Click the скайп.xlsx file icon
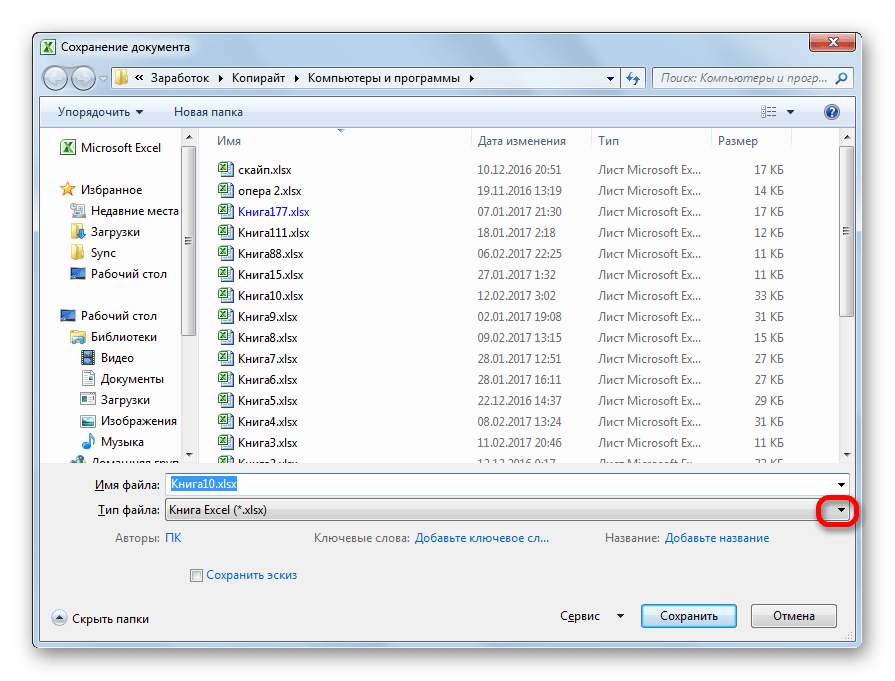Screen dimensions: 895x681 [225, 169]
